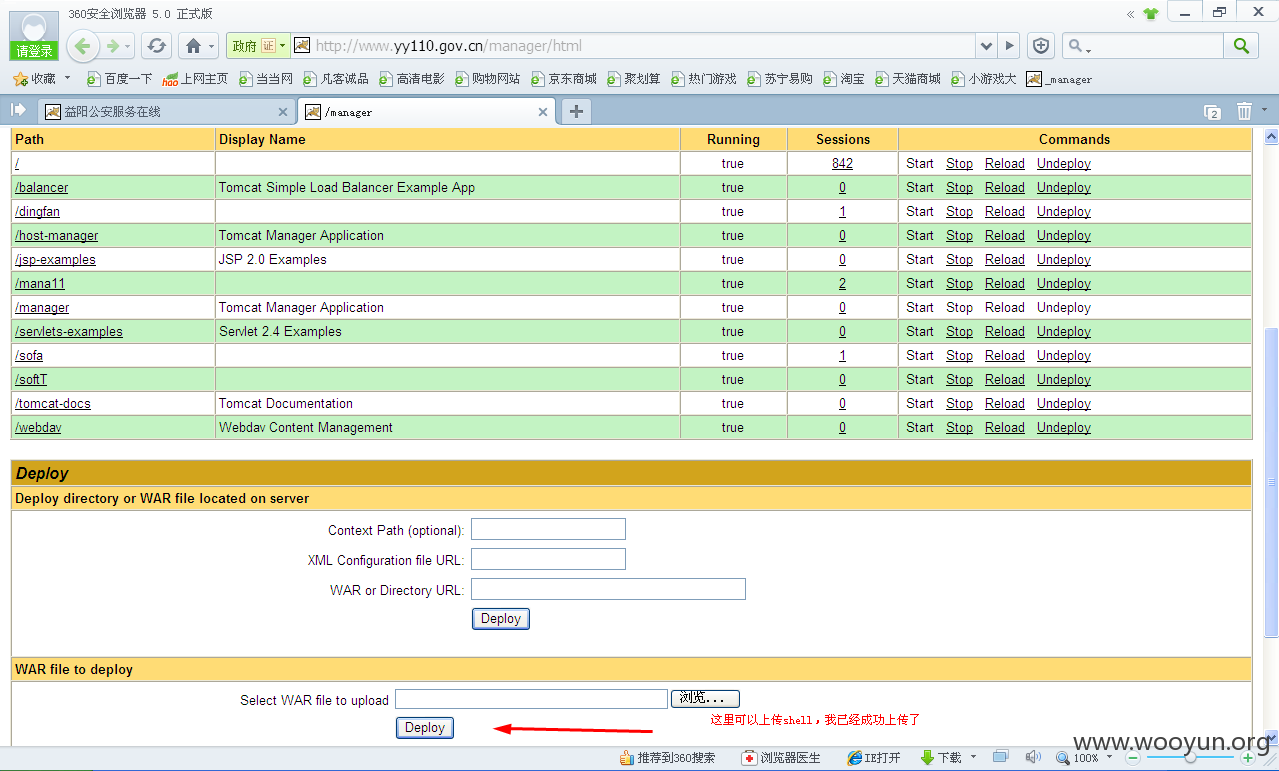This screenshot has height=771, width=1279.
Task: Expand the 下载 dropdown arrow
Action: (x=972, y=757)
